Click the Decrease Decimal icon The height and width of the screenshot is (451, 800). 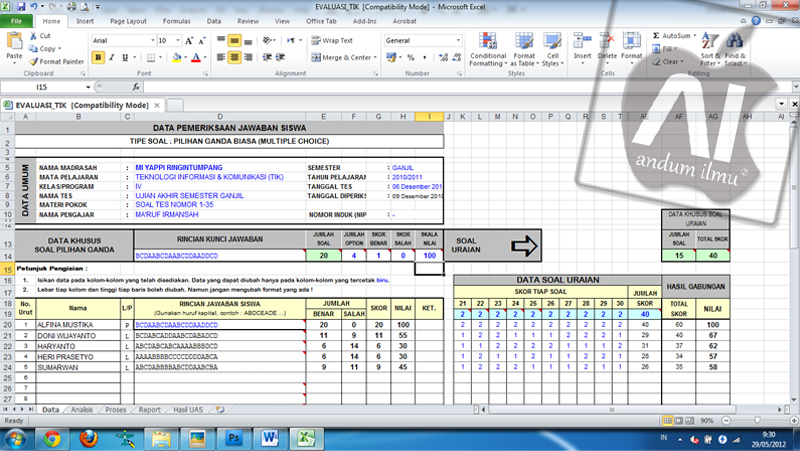coord(457,57)
